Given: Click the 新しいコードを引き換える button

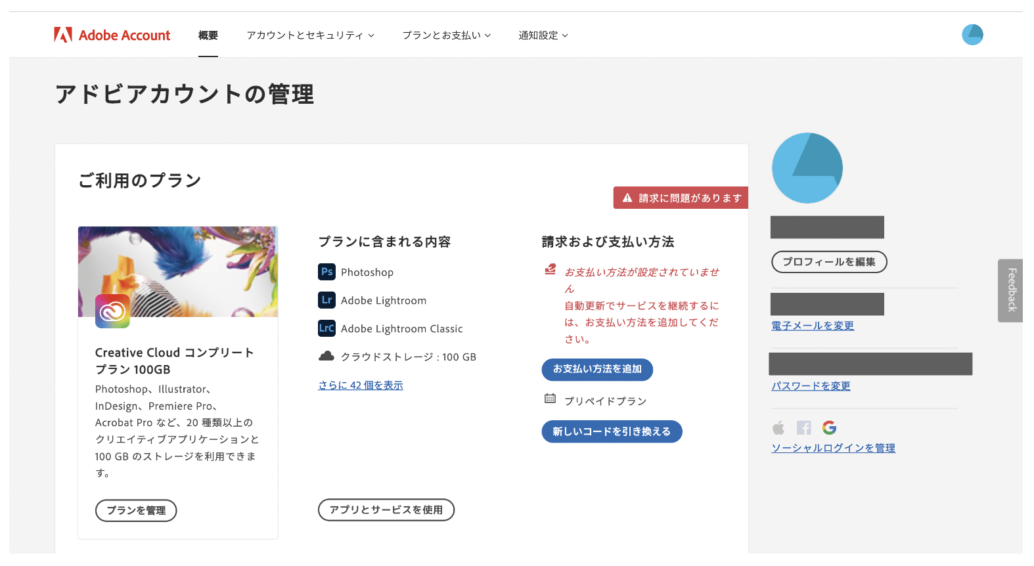Looking at the screenshot, I should coord(611,431).
